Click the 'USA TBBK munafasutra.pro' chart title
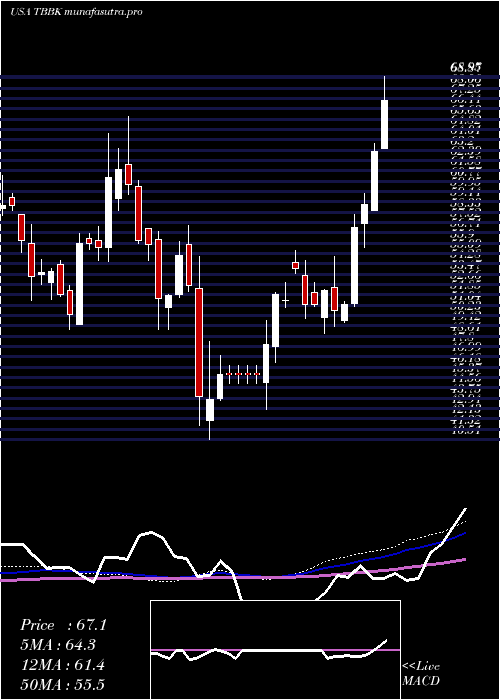500x700 pixels. coord(76,12)
